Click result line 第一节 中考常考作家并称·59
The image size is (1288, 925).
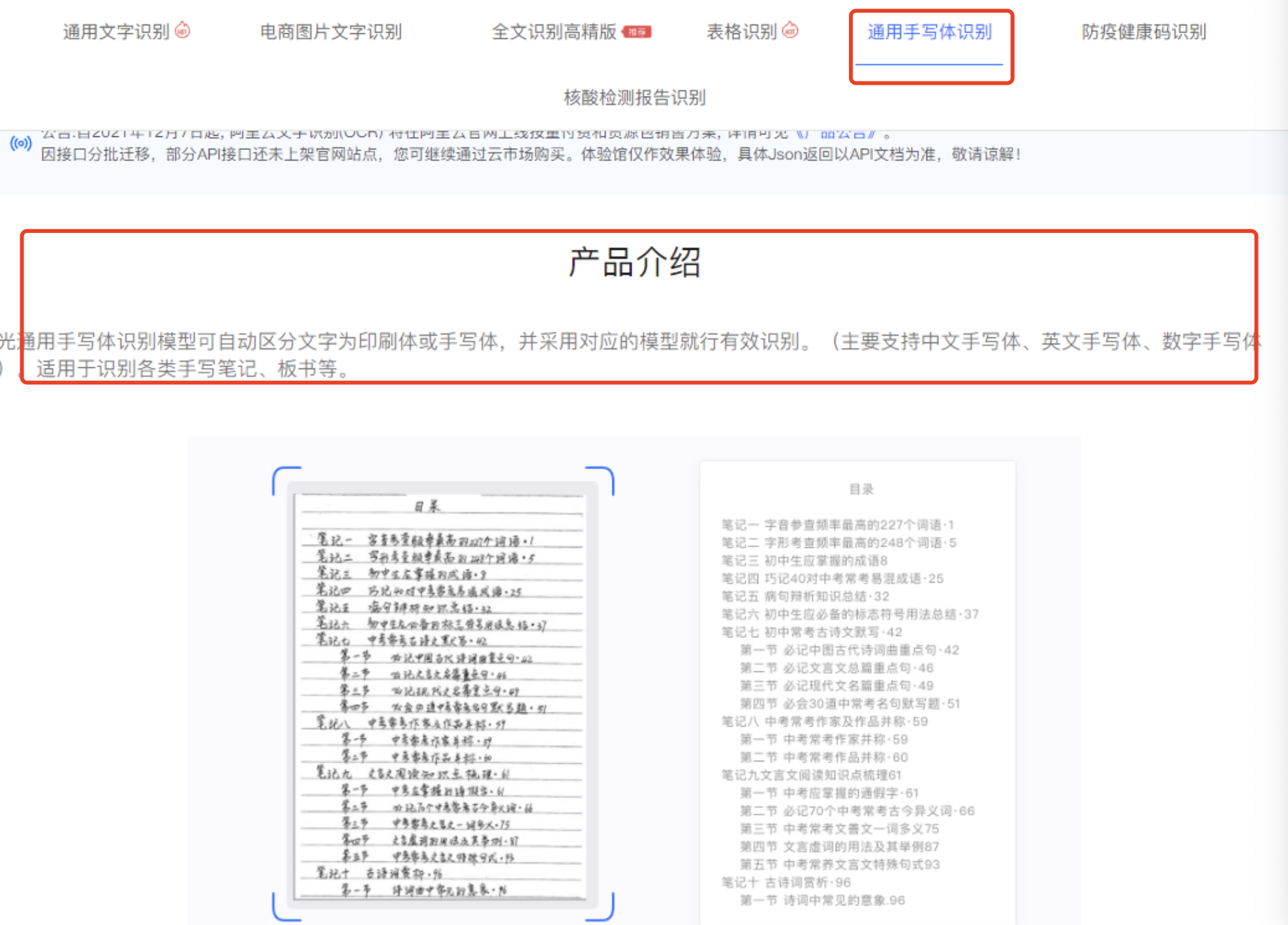(823, 739)
